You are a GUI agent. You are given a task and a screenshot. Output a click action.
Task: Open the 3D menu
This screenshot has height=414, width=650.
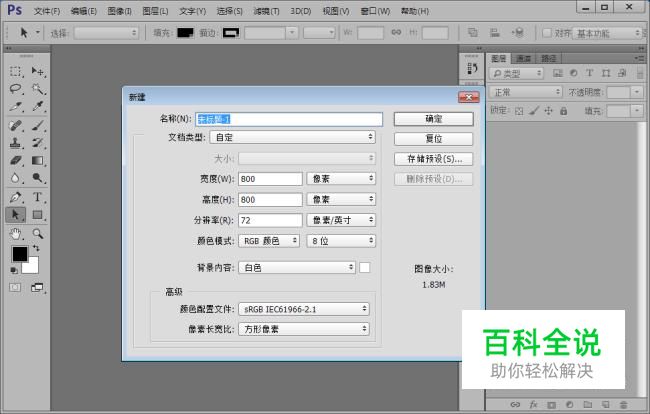coord(301,11)
